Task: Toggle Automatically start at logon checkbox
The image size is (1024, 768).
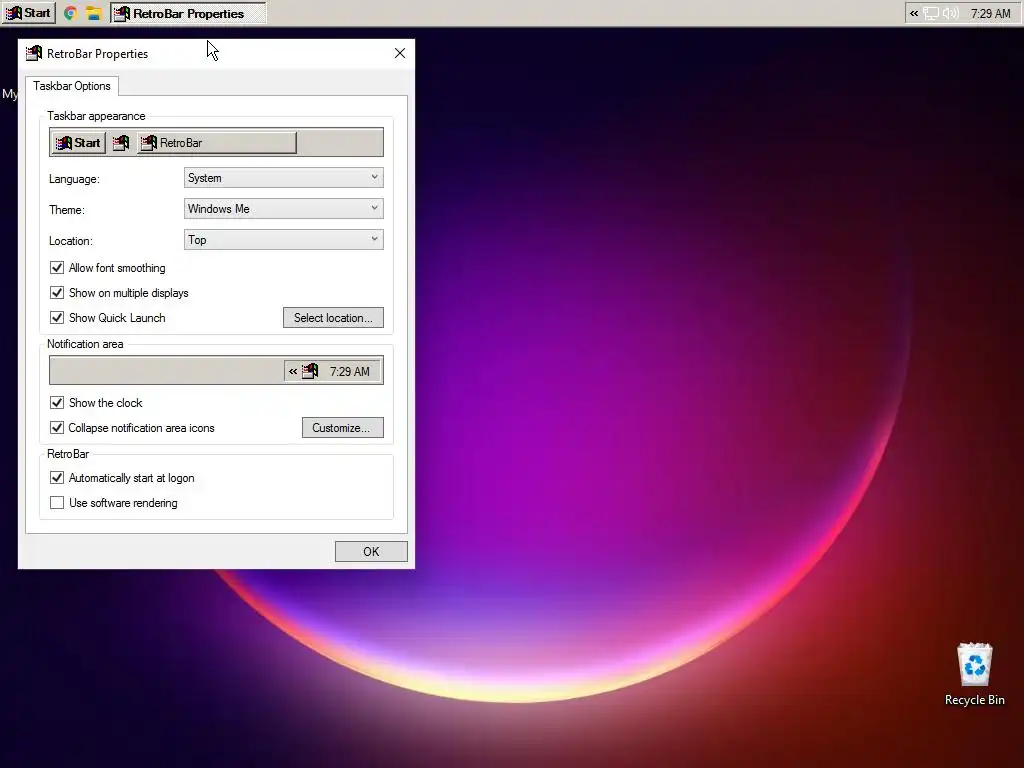Action: click(x=57, y=478)
